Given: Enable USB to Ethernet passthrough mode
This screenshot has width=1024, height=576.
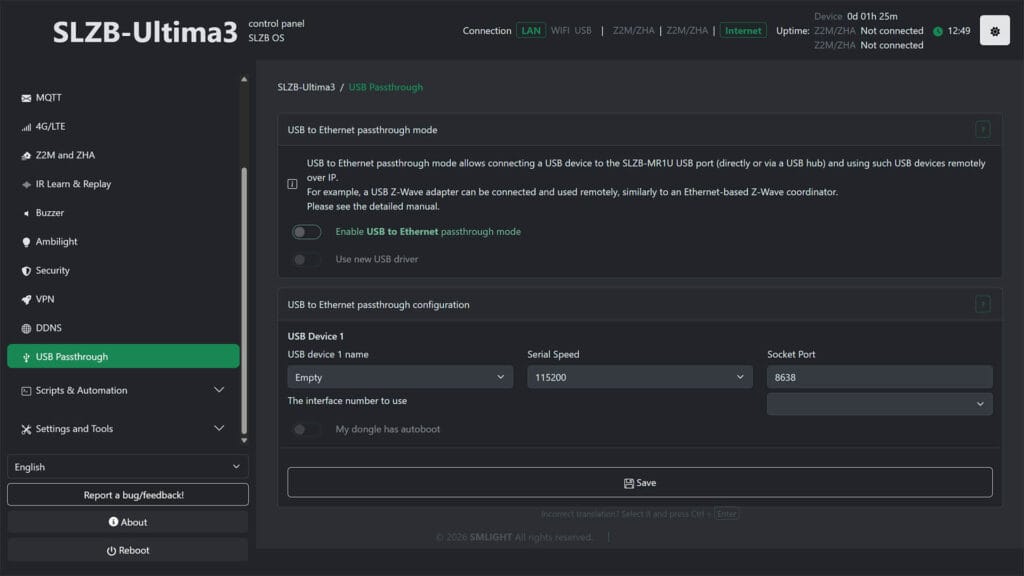Looking at the screenshot, I should [x=306, y=232].
